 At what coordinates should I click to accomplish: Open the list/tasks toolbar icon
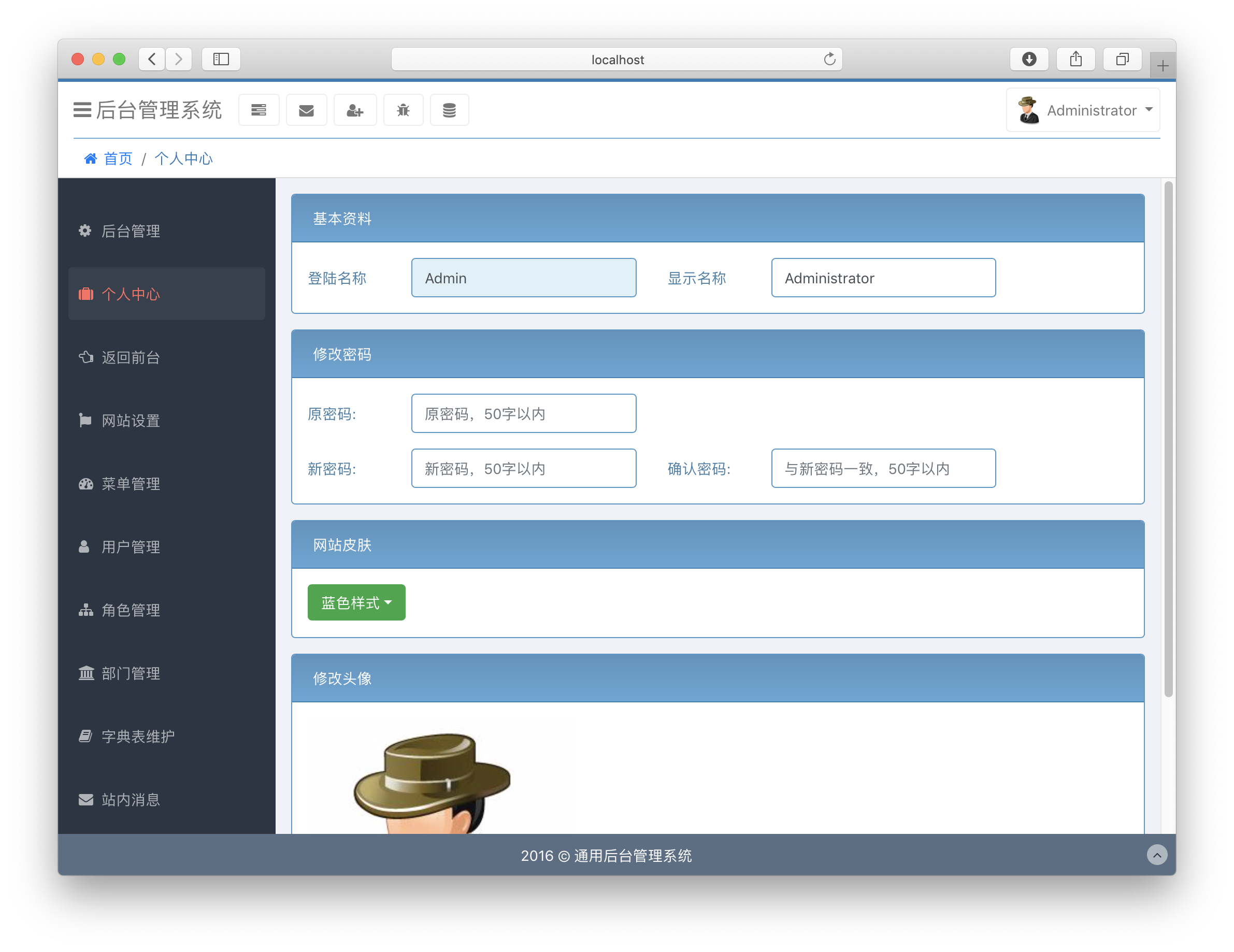coord(259,110)
